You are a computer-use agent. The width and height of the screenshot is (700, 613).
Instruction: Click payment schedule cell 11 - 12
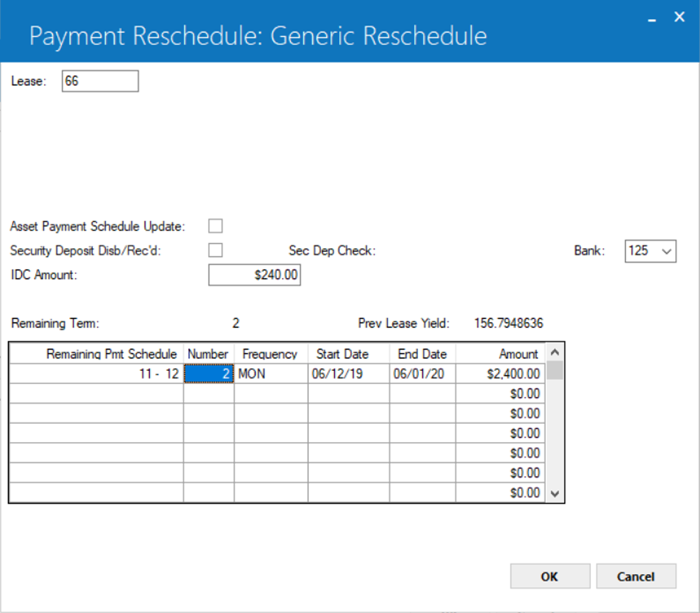[x=96, y=374]
